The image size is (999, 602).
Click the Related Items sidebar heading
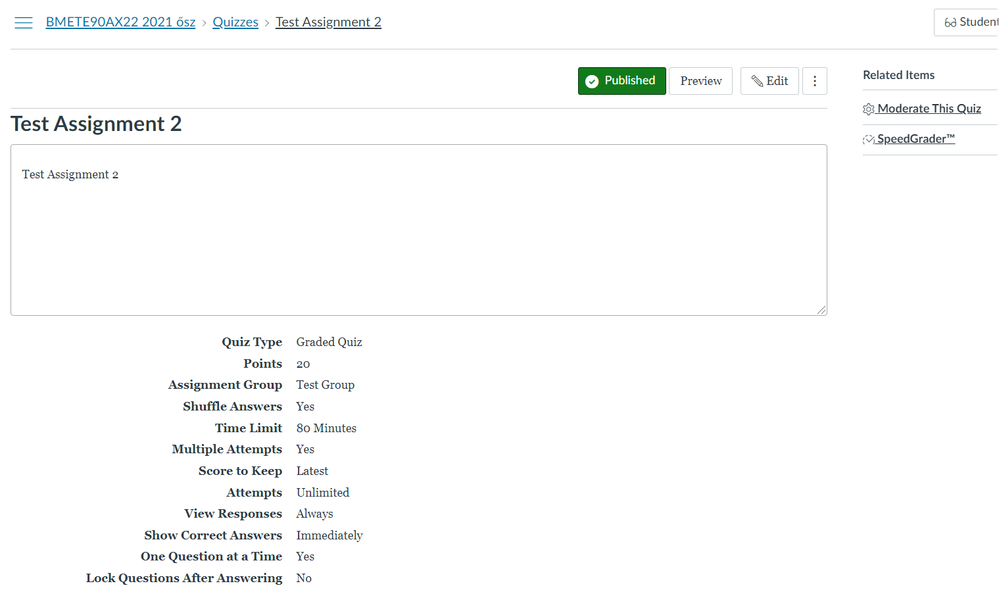click(x=898, y=75)
